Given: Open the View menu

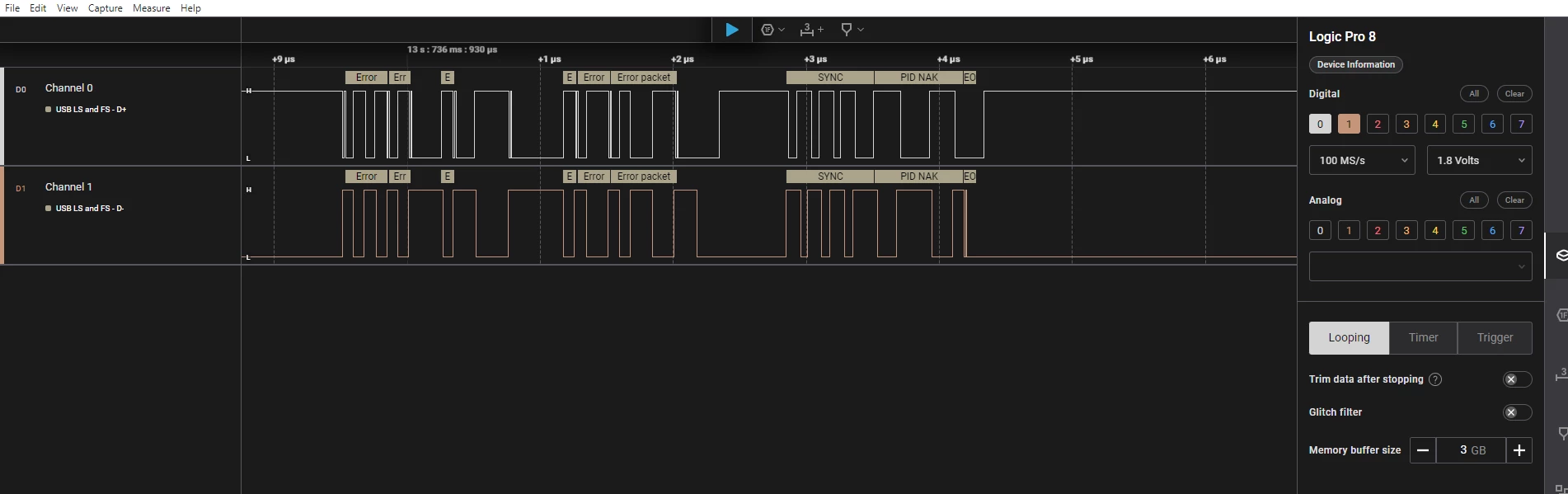Looking at the screenshot, I should pos(68,8).
